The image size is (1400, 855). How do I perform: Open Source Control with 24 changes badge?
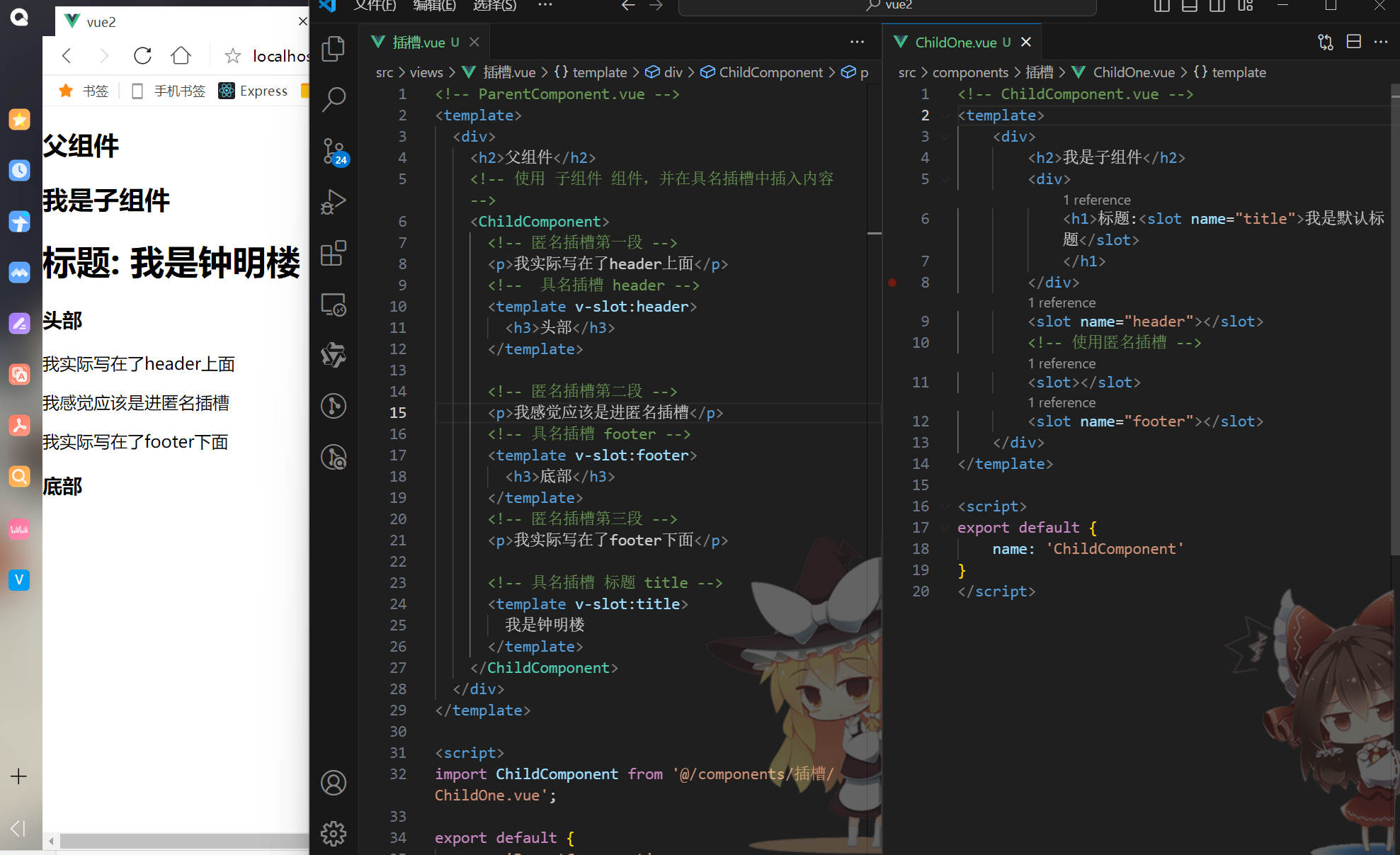click(334, 151)
